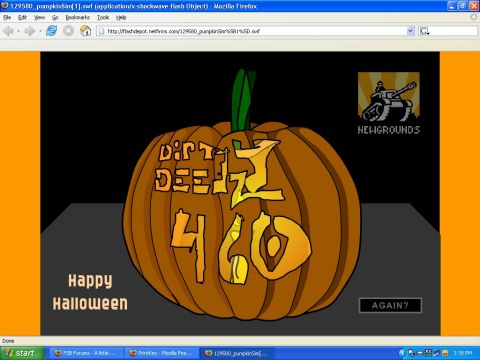Click the AGAIN? button

point(390,305)
